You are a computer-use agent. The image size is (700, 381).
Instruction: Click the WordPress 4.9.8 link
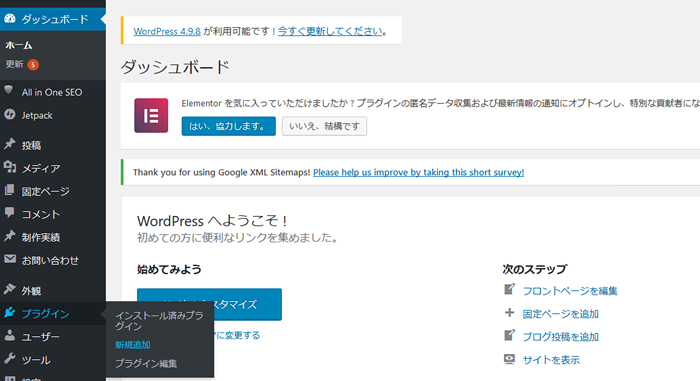click(x=167, y=31)
